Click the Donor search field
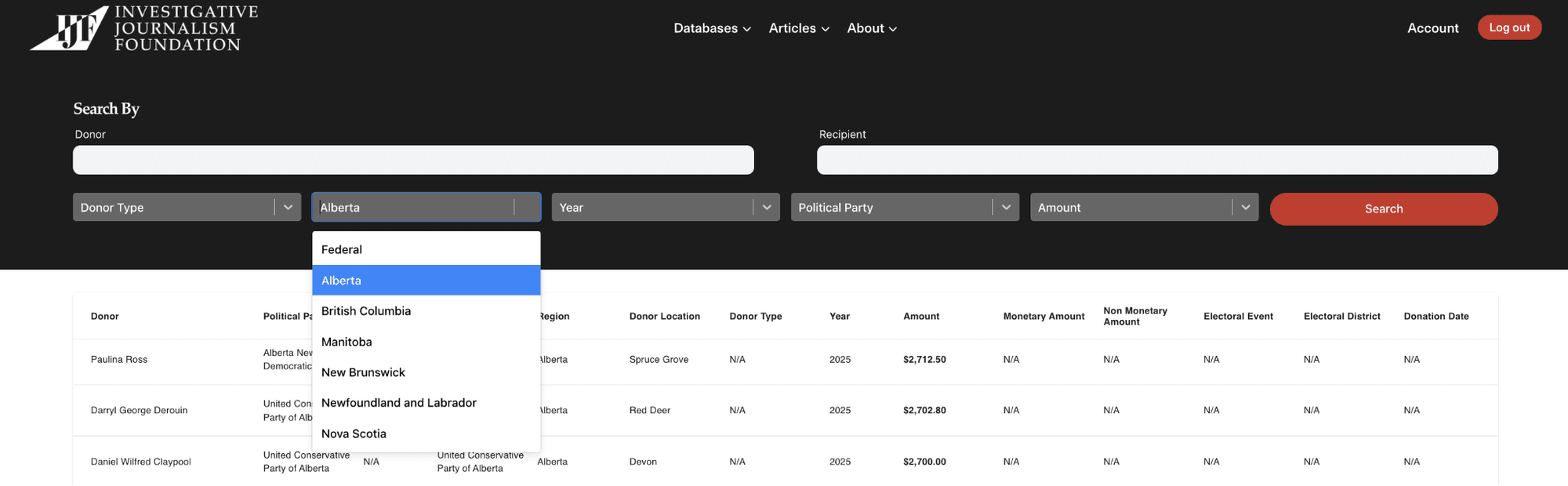 pos(413,160)
